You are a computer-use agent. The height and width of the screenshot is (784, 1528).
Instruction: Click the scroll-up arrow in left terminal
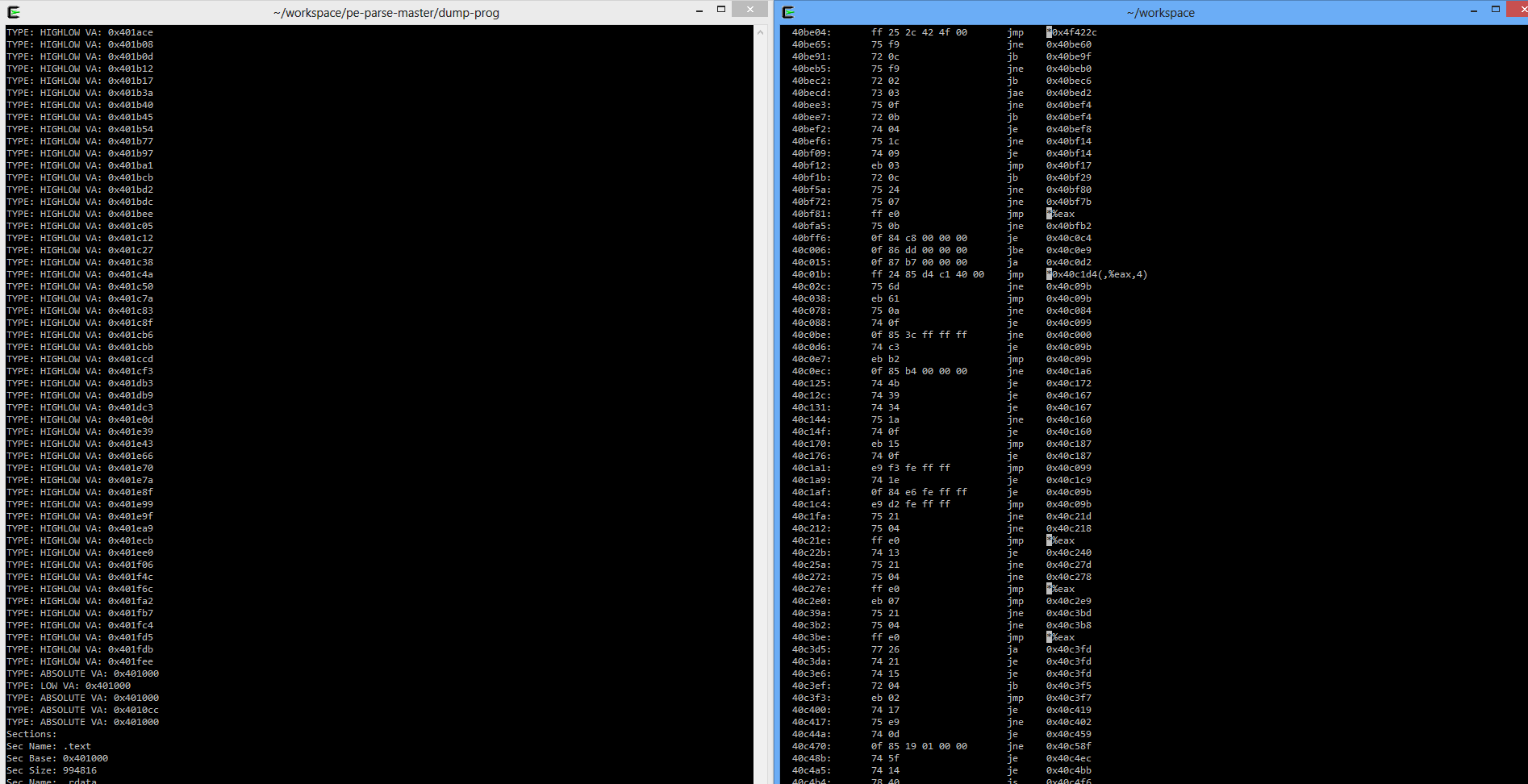(x=760, y=32)
